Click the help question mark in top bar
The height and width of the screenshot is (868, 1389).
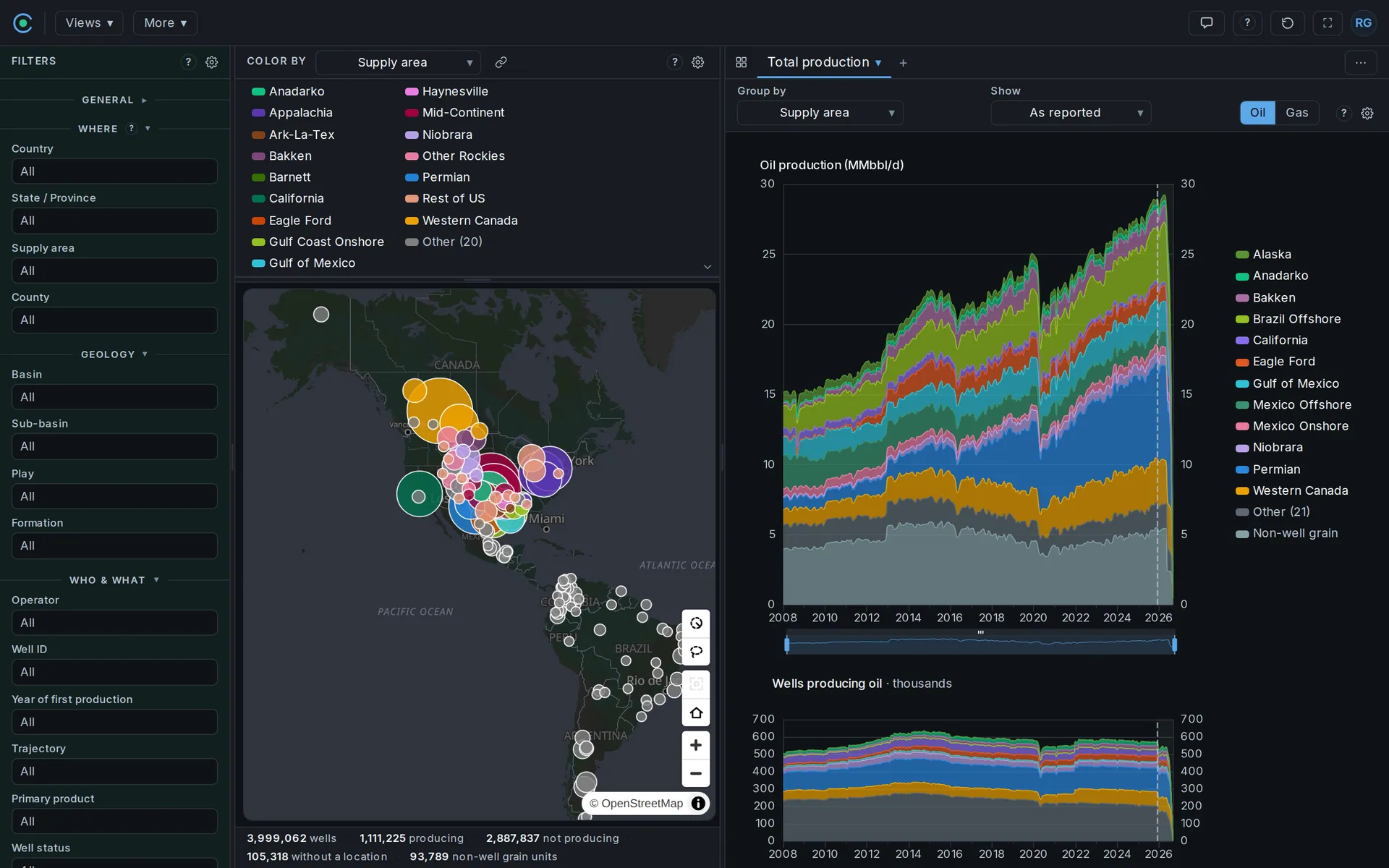point(1247,23)
